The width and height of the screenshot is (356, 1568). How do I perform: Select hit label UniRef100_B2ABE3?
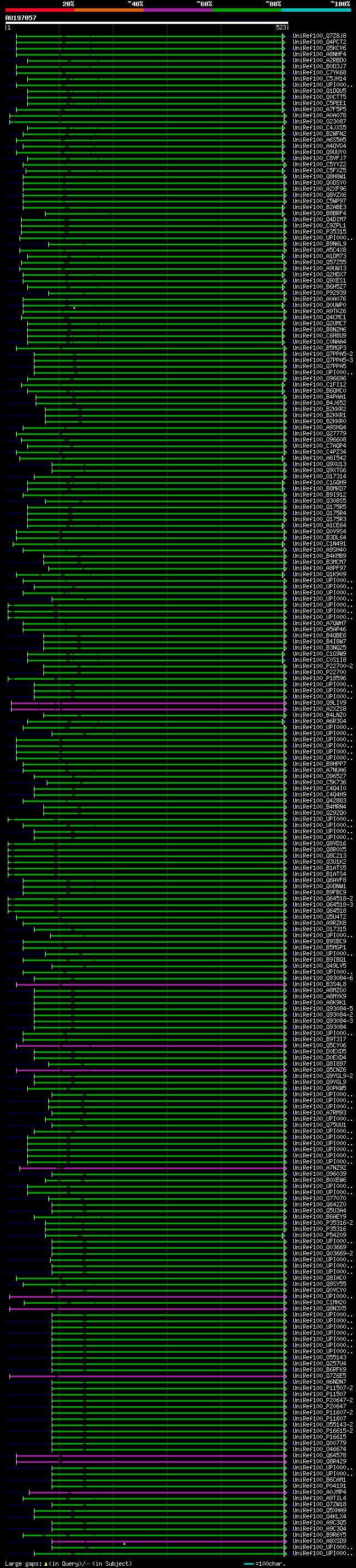(319, 207)
